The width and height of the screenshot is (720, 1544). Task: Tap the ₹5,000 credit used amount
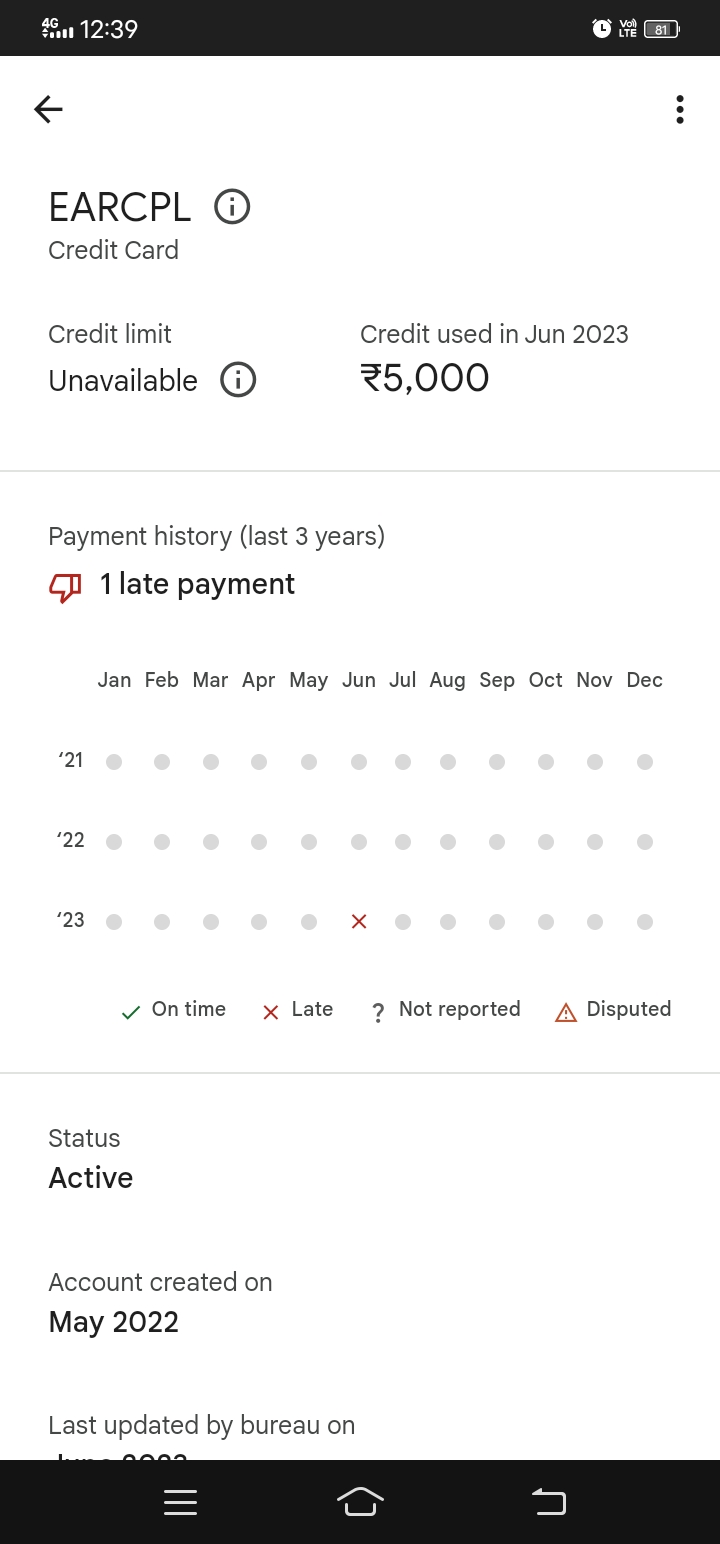(x=425, y=378)
